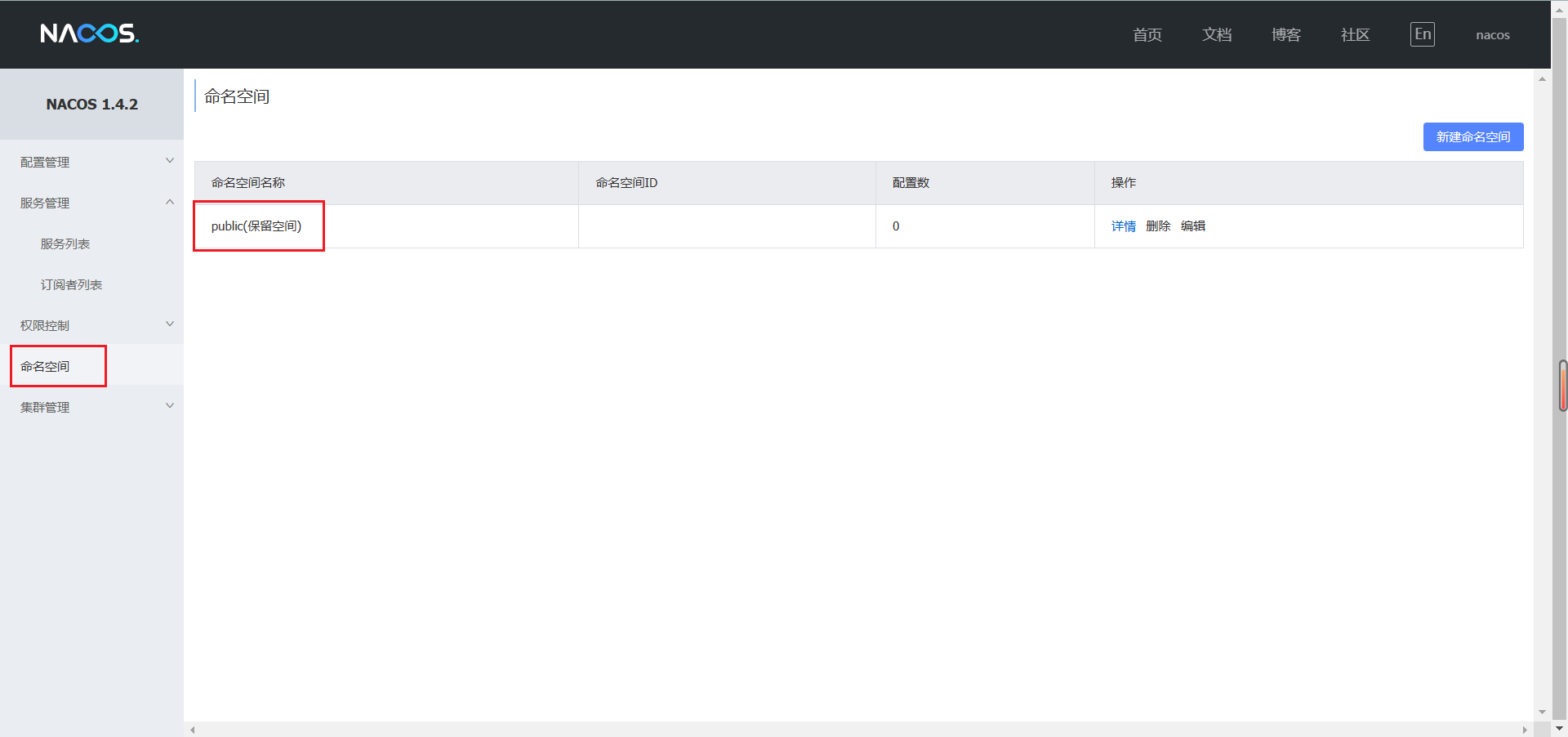
Task: Click the horizontal scrollbar right arrow
Action: (1525, 730)
